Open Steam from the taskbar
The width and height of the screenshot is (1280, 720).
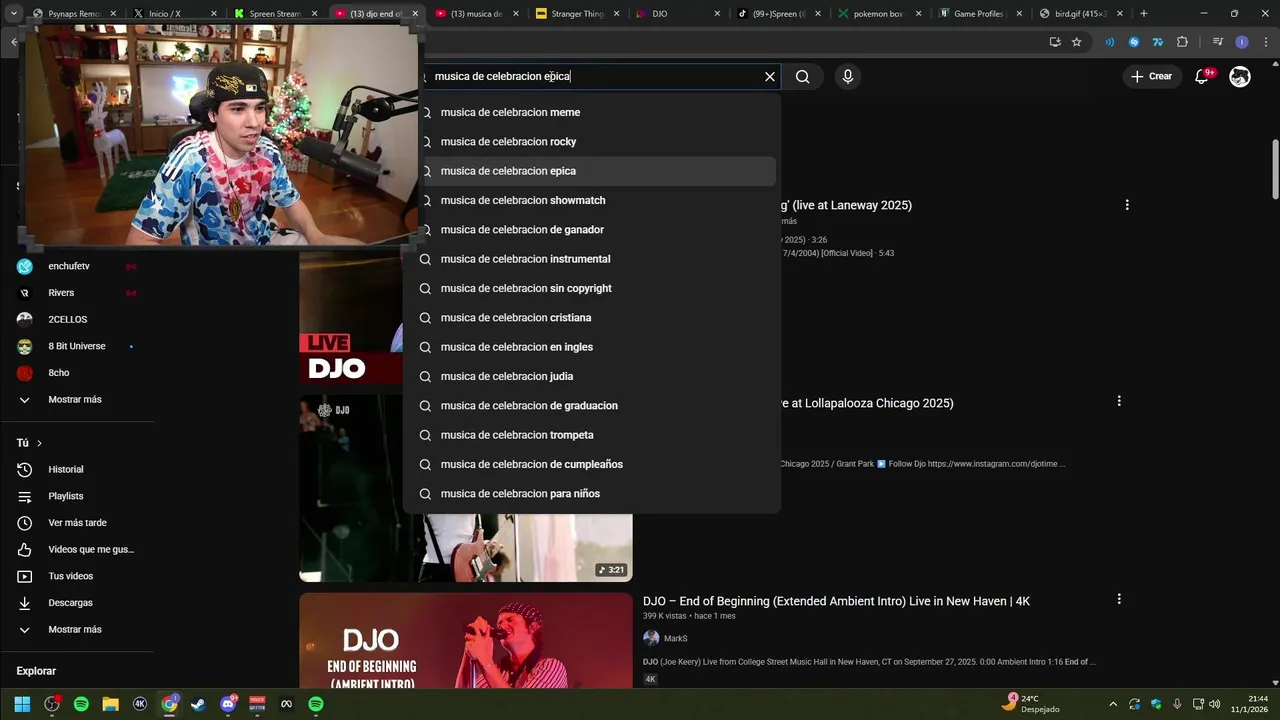tap(198, 704)
